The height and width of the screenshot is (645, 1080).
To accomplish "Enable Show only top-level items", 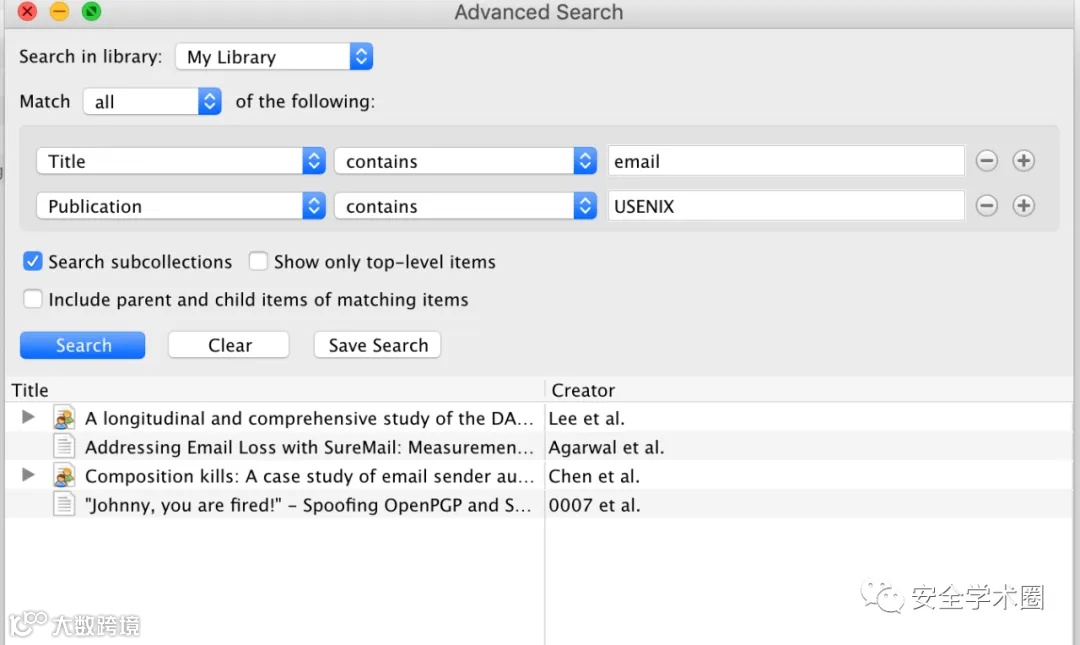I will [259, 262].
